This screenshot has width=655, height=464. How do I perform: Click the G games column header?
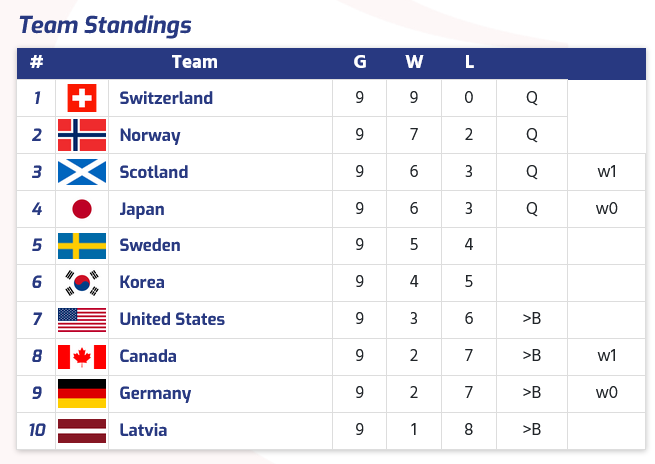pyautogui.click(x=360, y=62)
